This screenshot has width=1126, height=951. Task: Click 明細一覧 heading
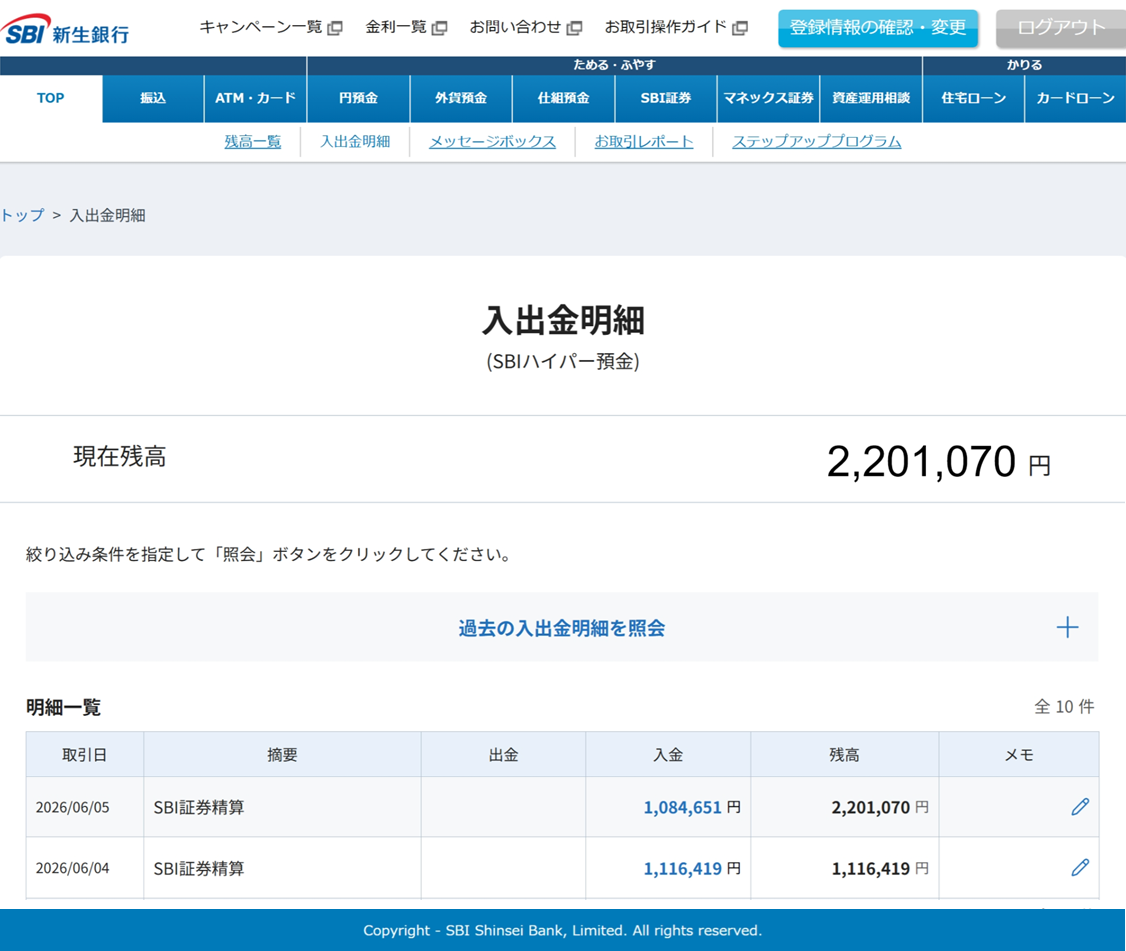click(63, 708)
